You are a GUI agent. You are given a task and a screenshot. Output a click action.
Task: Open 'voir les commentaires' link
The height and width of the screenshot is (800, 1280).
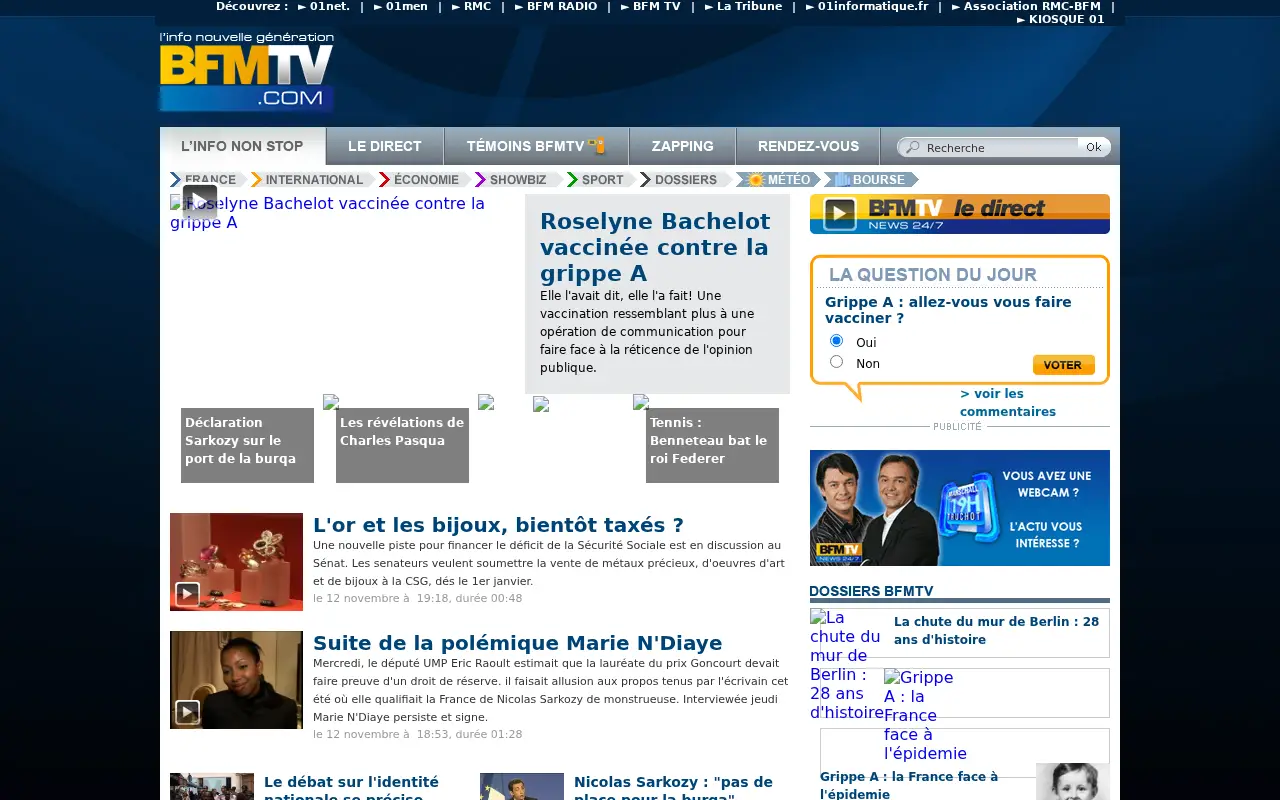point(1008,402)
